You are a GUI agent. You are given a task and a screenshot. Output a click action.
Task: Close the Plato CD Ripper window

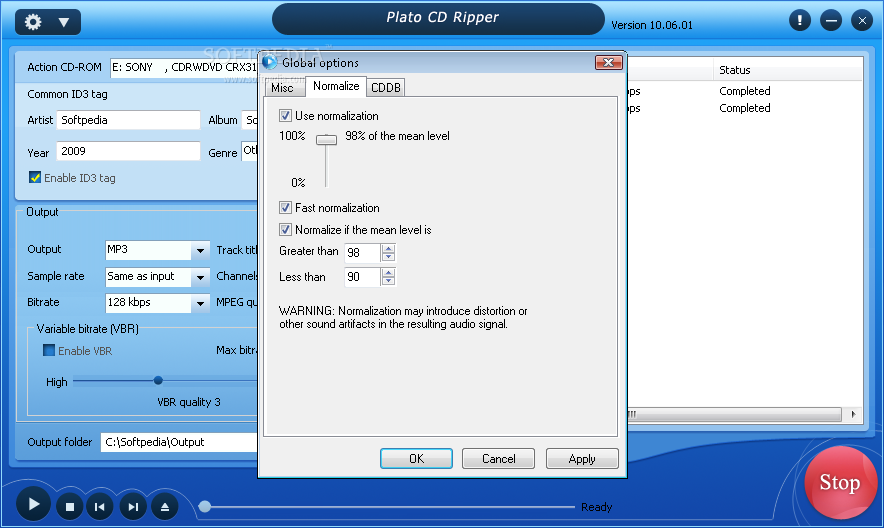[x=862, y=21]
